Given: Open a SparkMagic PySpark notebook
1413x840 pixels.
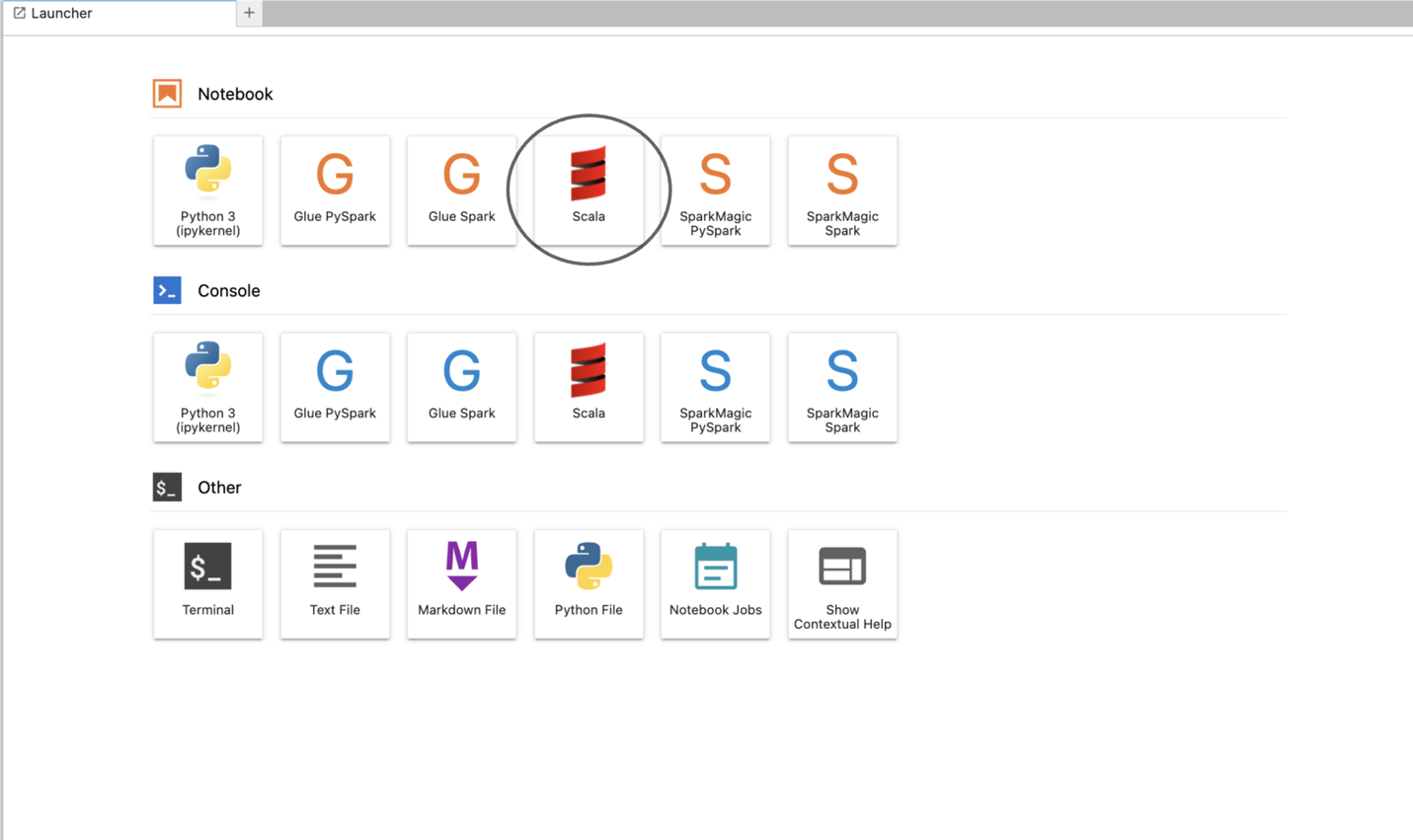Looking at the screenshot, I should click(715, 191).
